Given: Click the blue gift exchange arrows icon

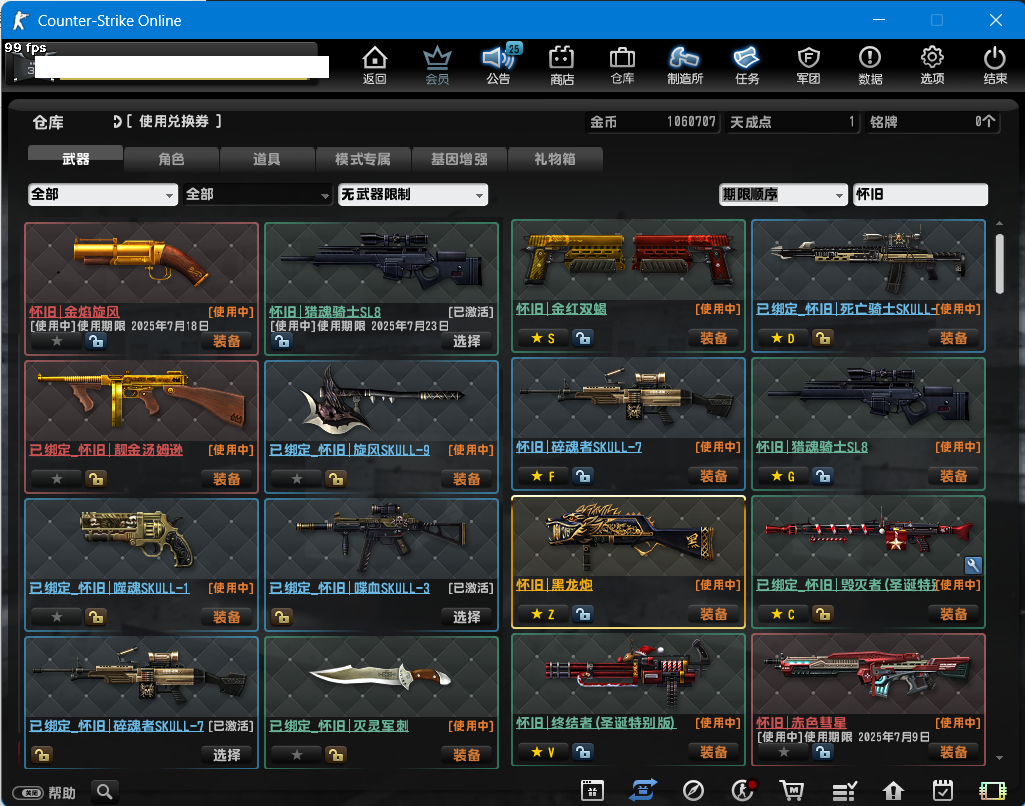Looking at the screenshot, I should (x=643, y=790).
